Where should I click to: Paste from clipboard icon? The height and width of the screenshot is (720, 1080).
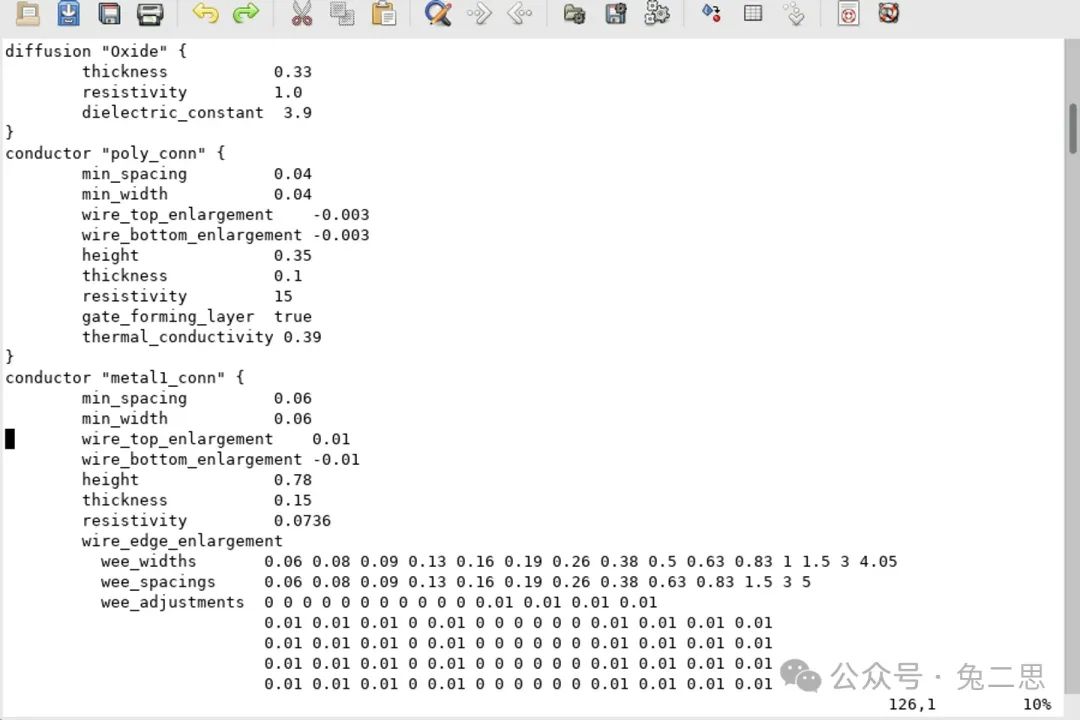(383, 13)
